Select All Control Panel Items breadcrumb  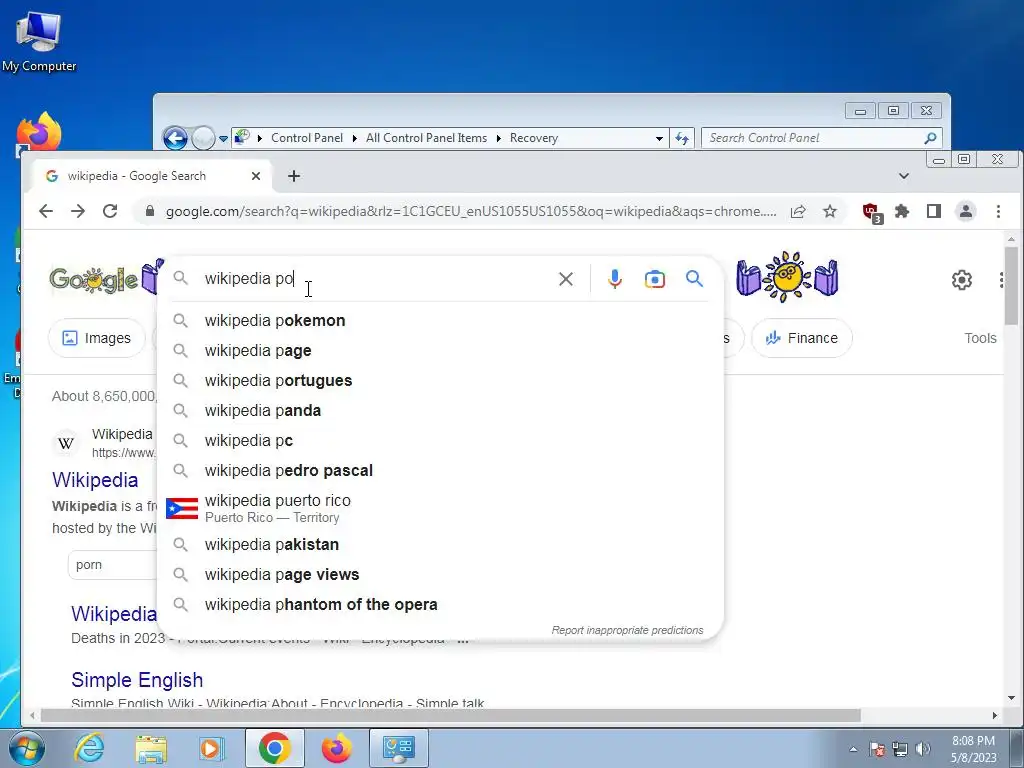click(x=426, y=138)
